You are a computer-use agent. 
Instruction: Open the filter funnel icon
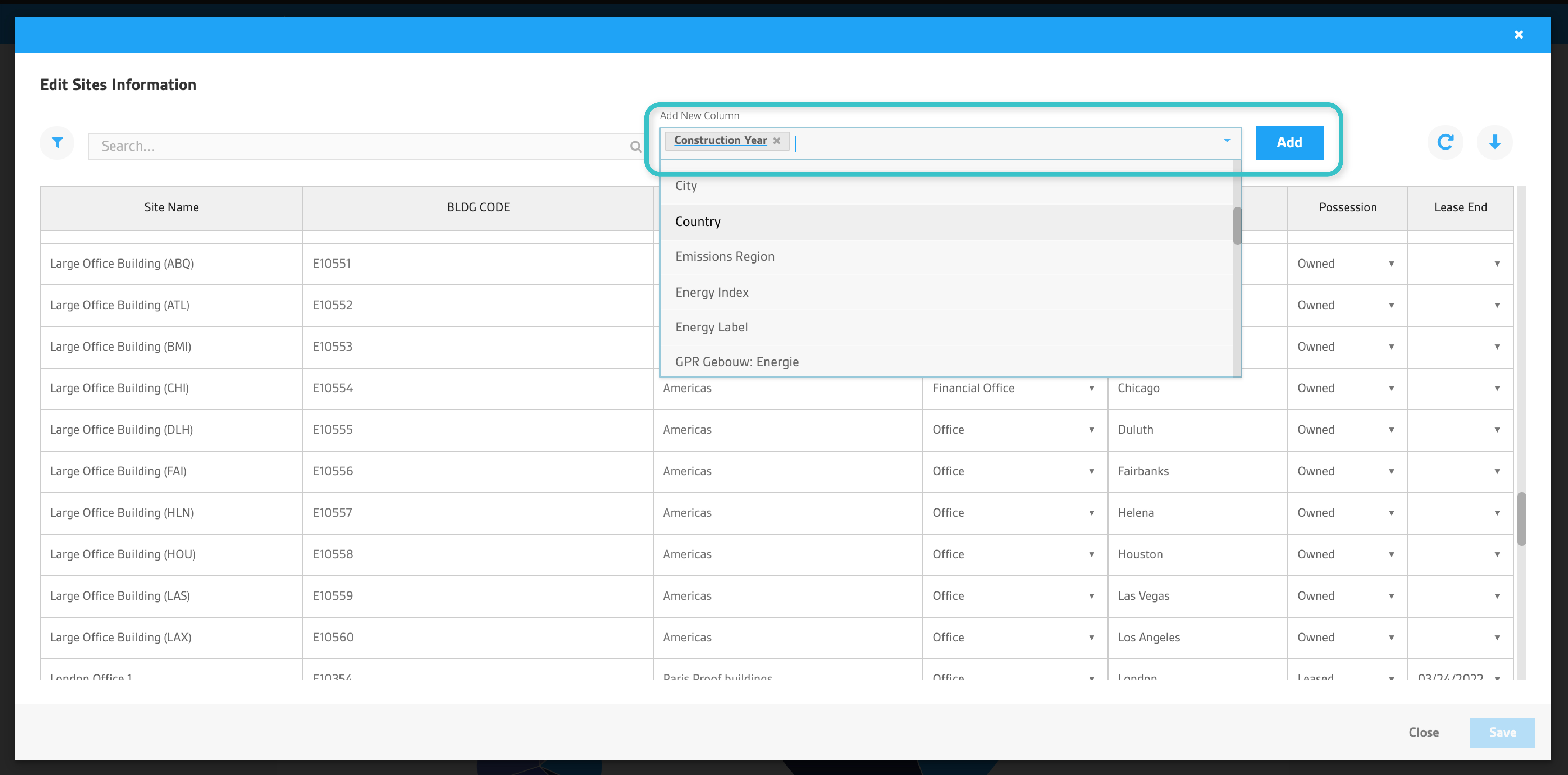point(57,143)
